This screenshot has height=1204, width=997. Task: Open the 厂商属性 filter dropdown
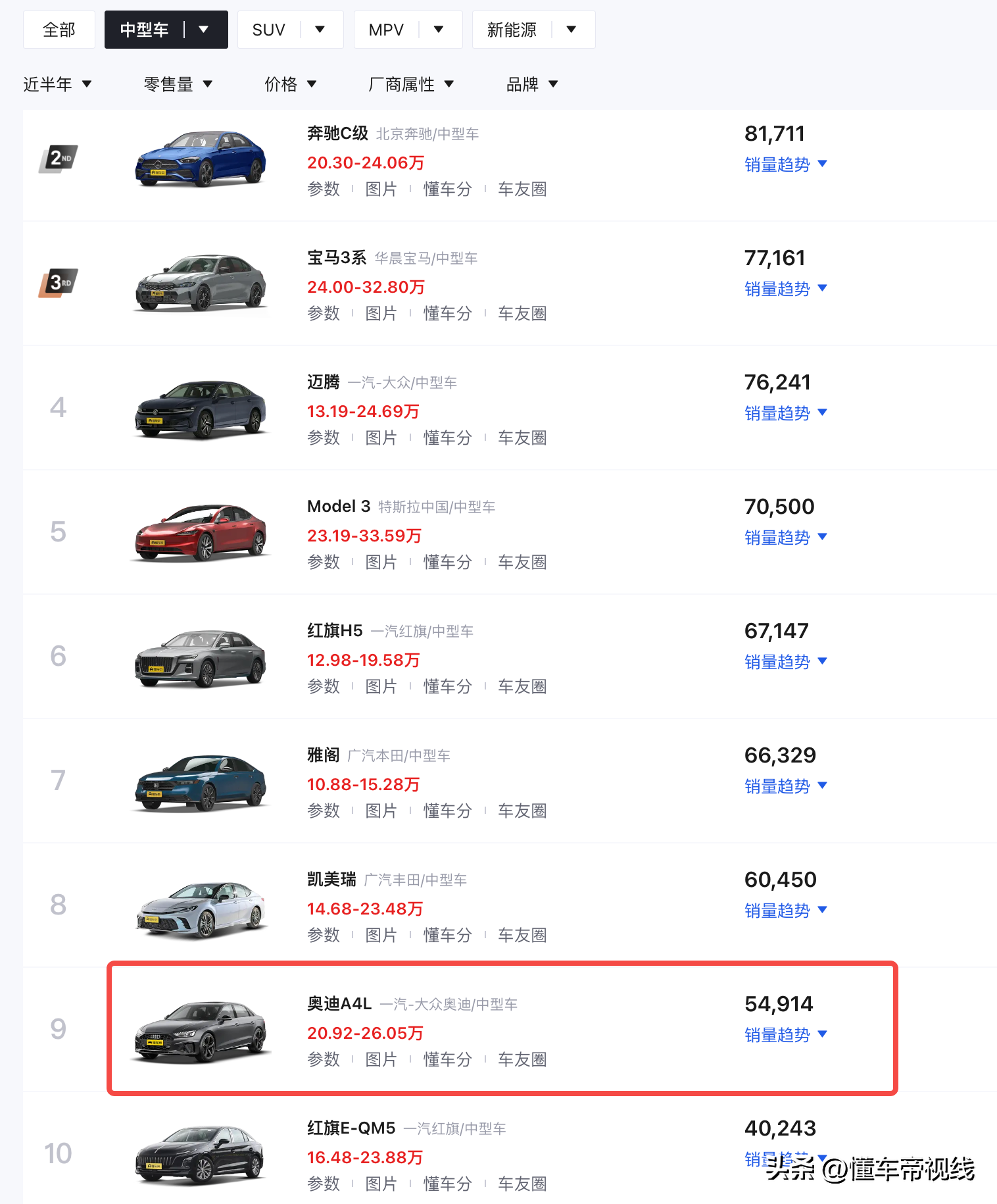click(411, 84)
